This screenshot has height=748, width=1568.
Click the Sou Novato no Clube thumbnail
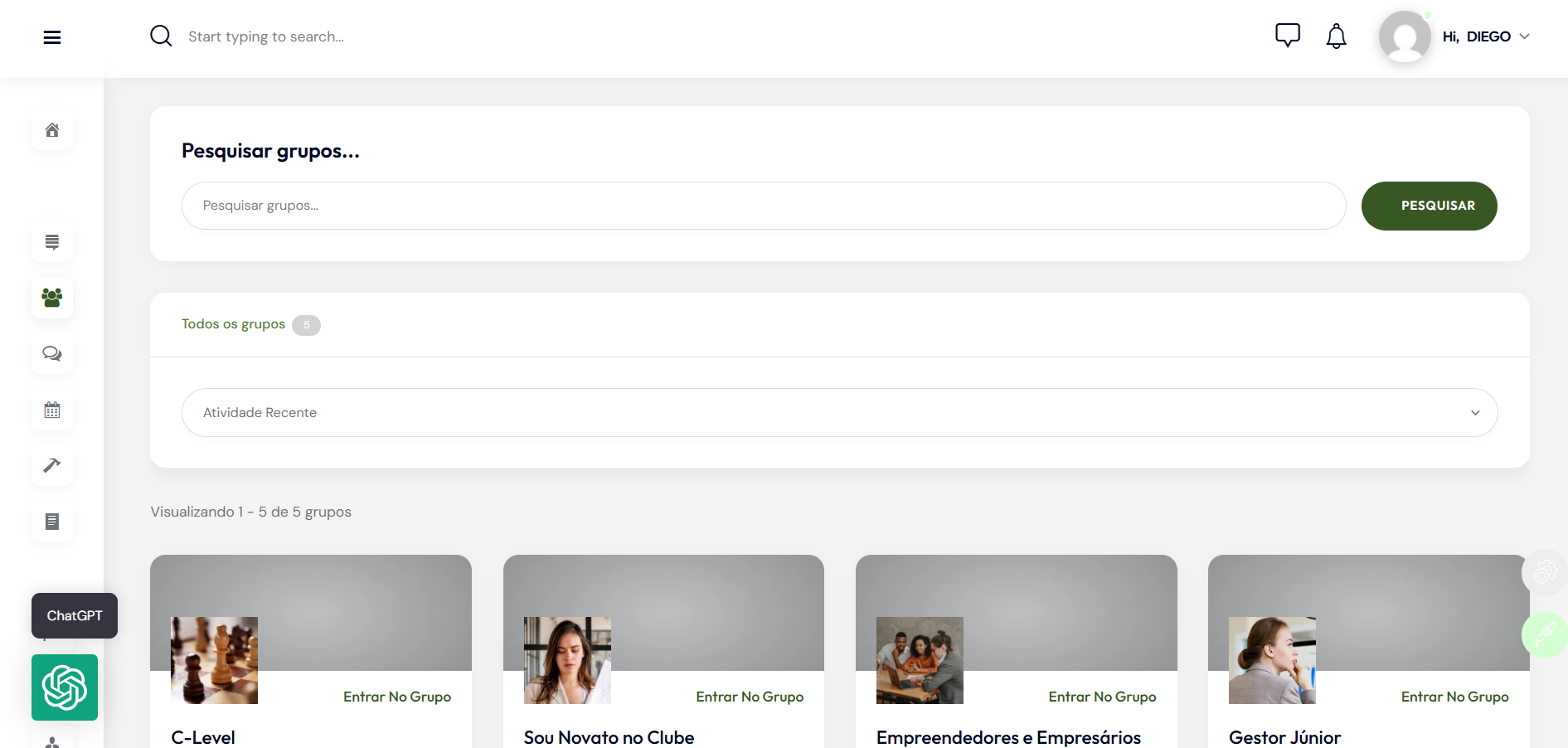tap(567, 660)
